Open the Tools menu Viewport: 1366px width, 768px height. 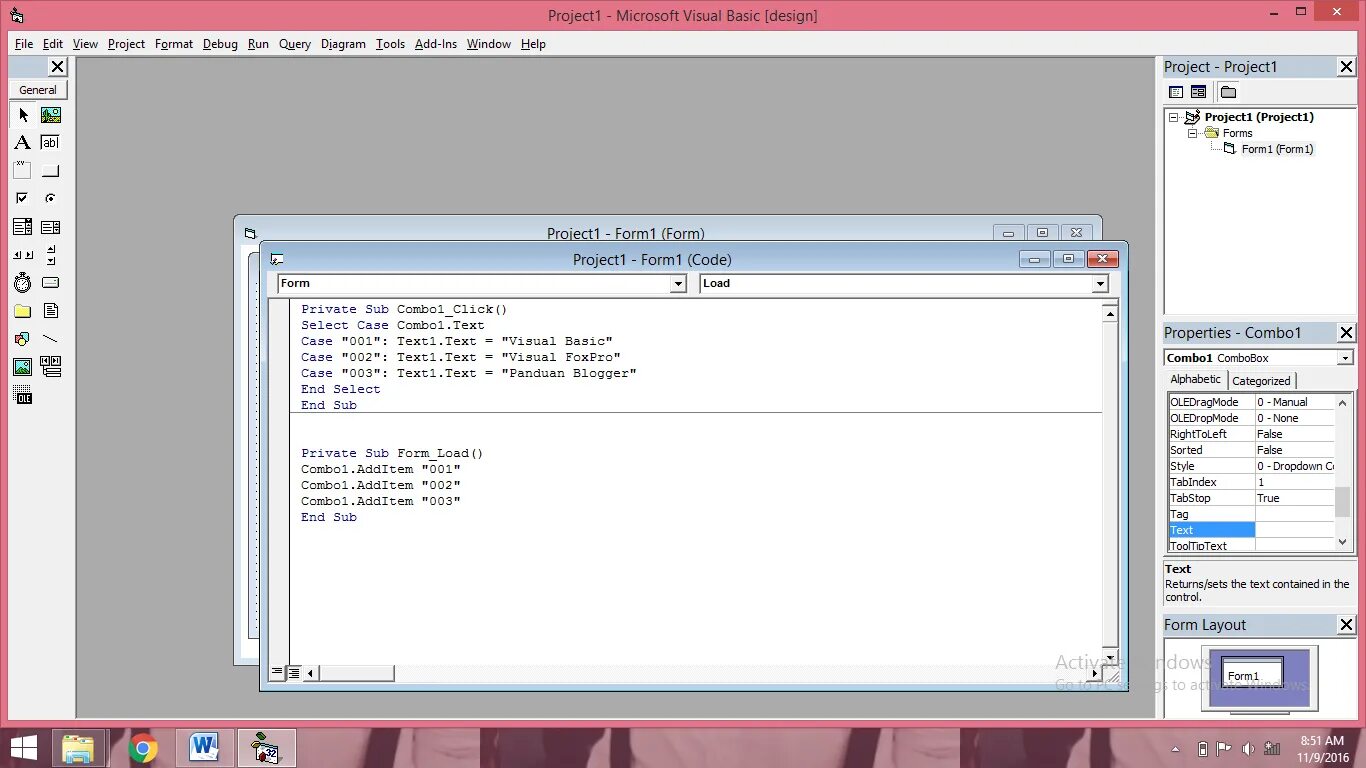click(x=390, y=44)
